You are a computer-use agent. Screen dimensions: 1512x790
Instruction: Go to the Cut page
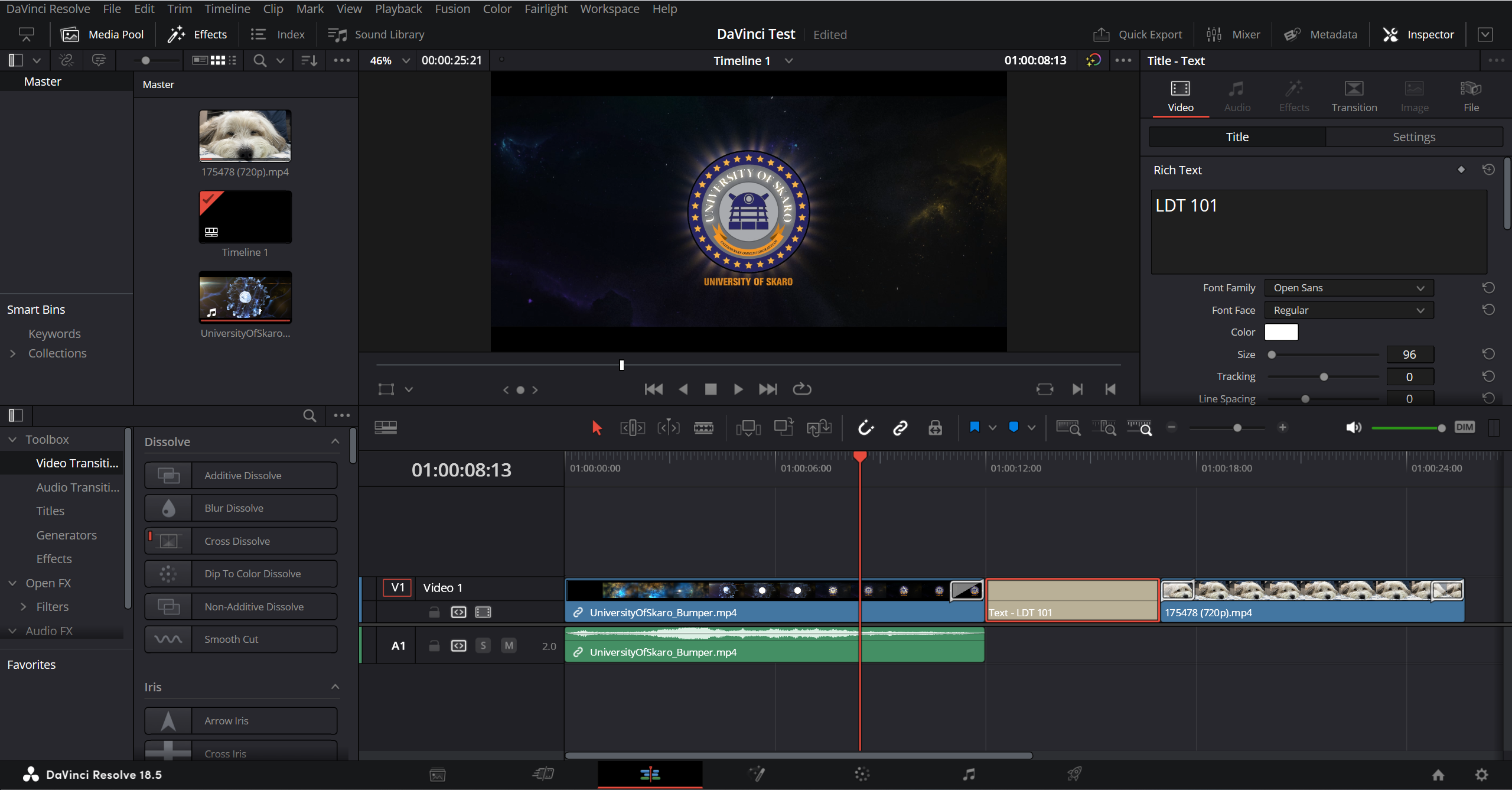(x=543, y=774)
